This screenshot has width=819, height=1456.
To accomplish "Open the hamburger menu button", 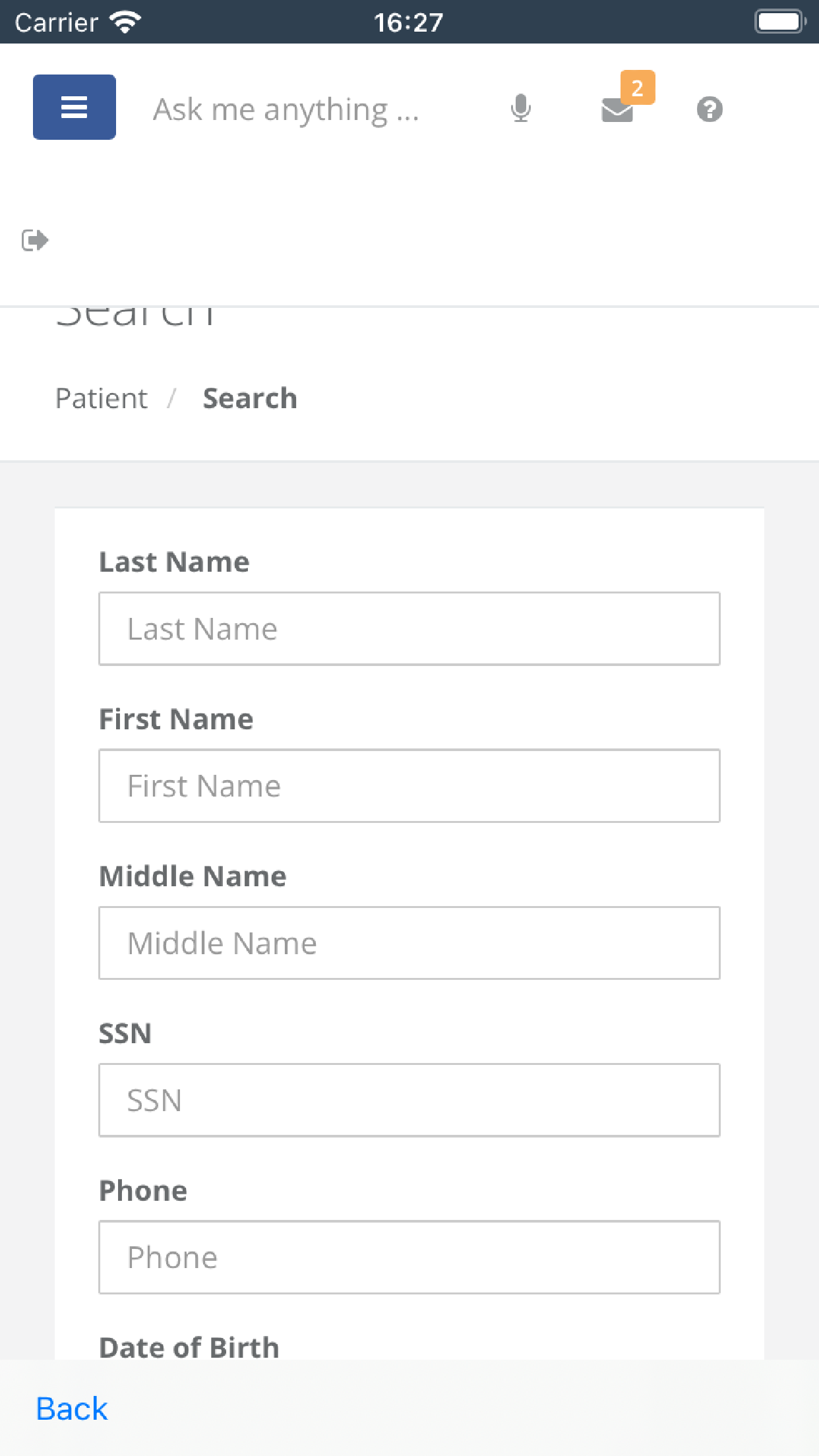I will click(75, 107).
